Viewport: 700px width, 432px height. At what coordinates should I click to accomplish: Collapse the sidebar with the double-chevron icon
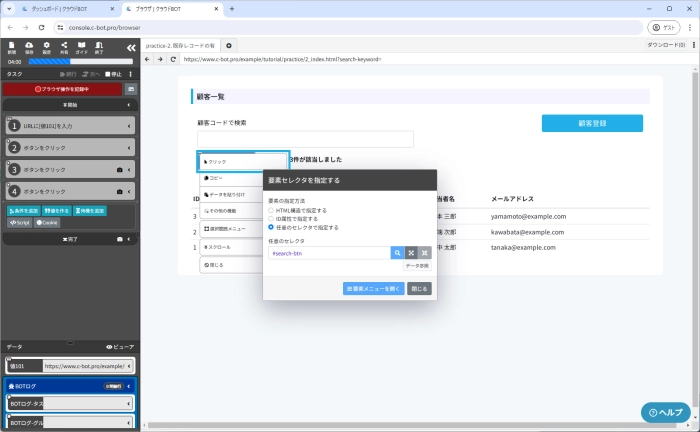[x=130, y=47]
